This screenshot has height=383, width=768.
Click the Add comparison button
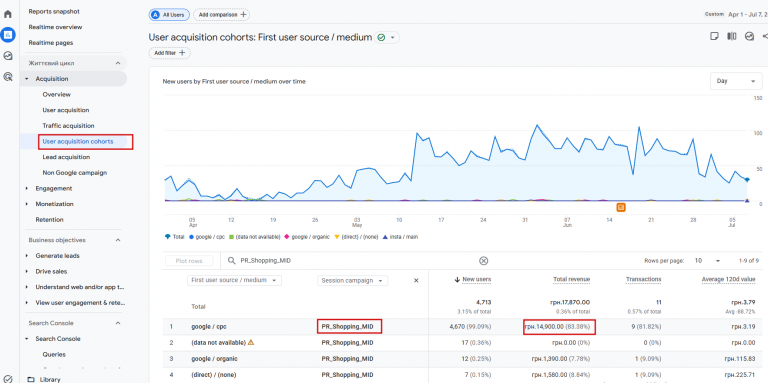tap(221, 15)
